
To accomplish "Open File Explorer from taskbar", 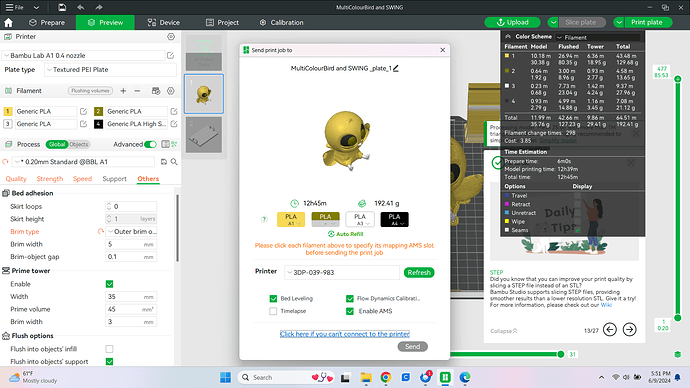I will pos(366,377).
